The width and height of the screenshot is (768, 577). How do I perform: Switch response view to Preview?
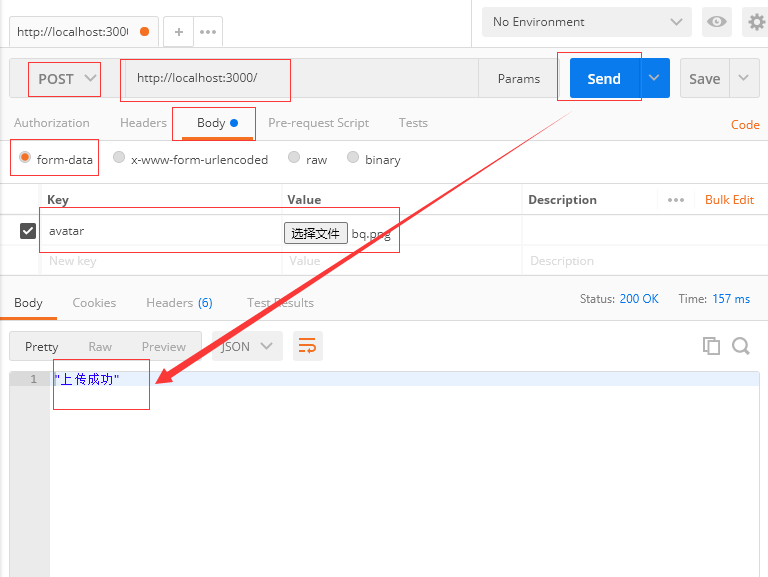164,347
